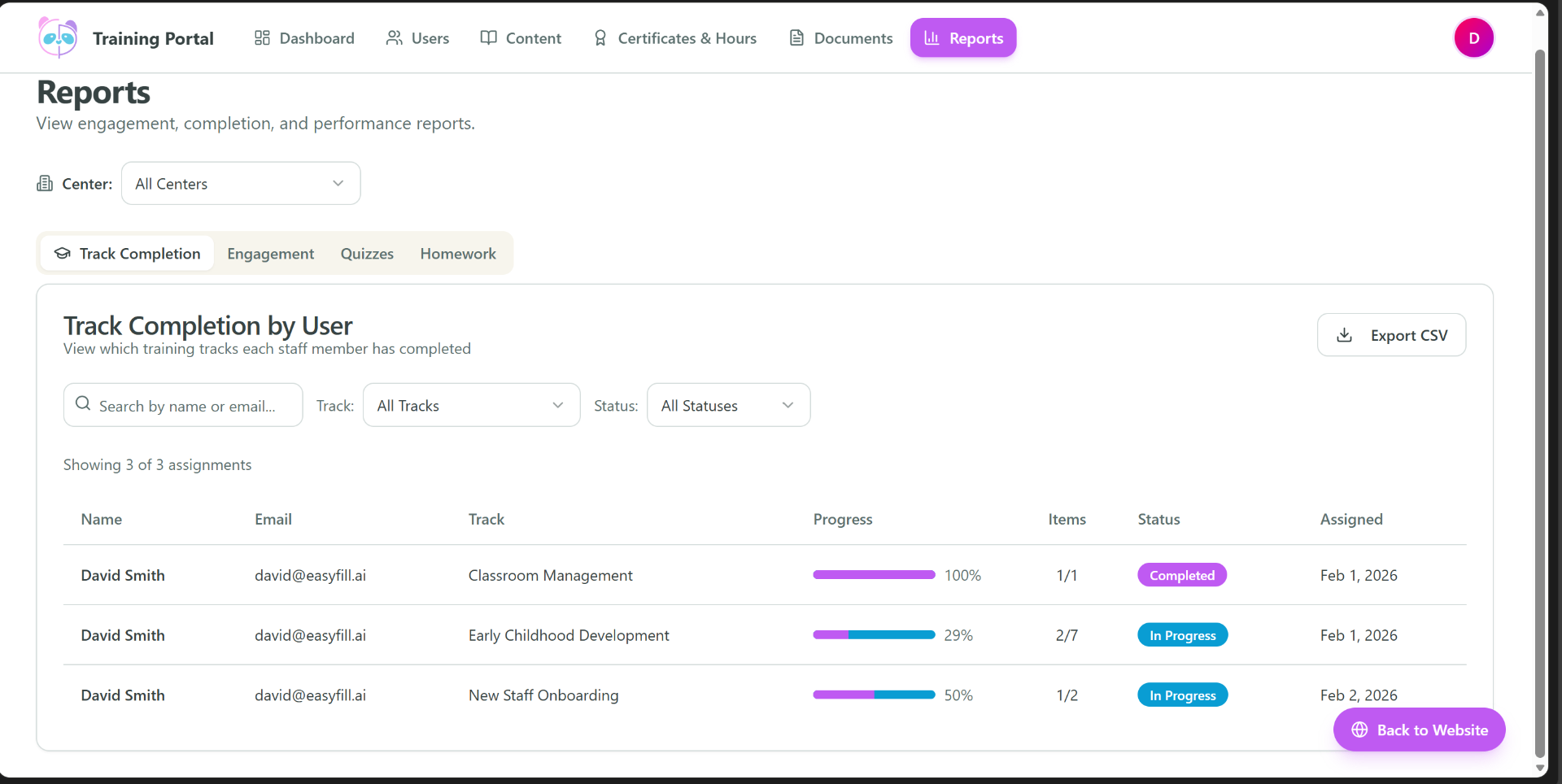Viewport: 1562px width, 784px height.
Task: Click the Classroom Management track cell
Action: [550, 575]
